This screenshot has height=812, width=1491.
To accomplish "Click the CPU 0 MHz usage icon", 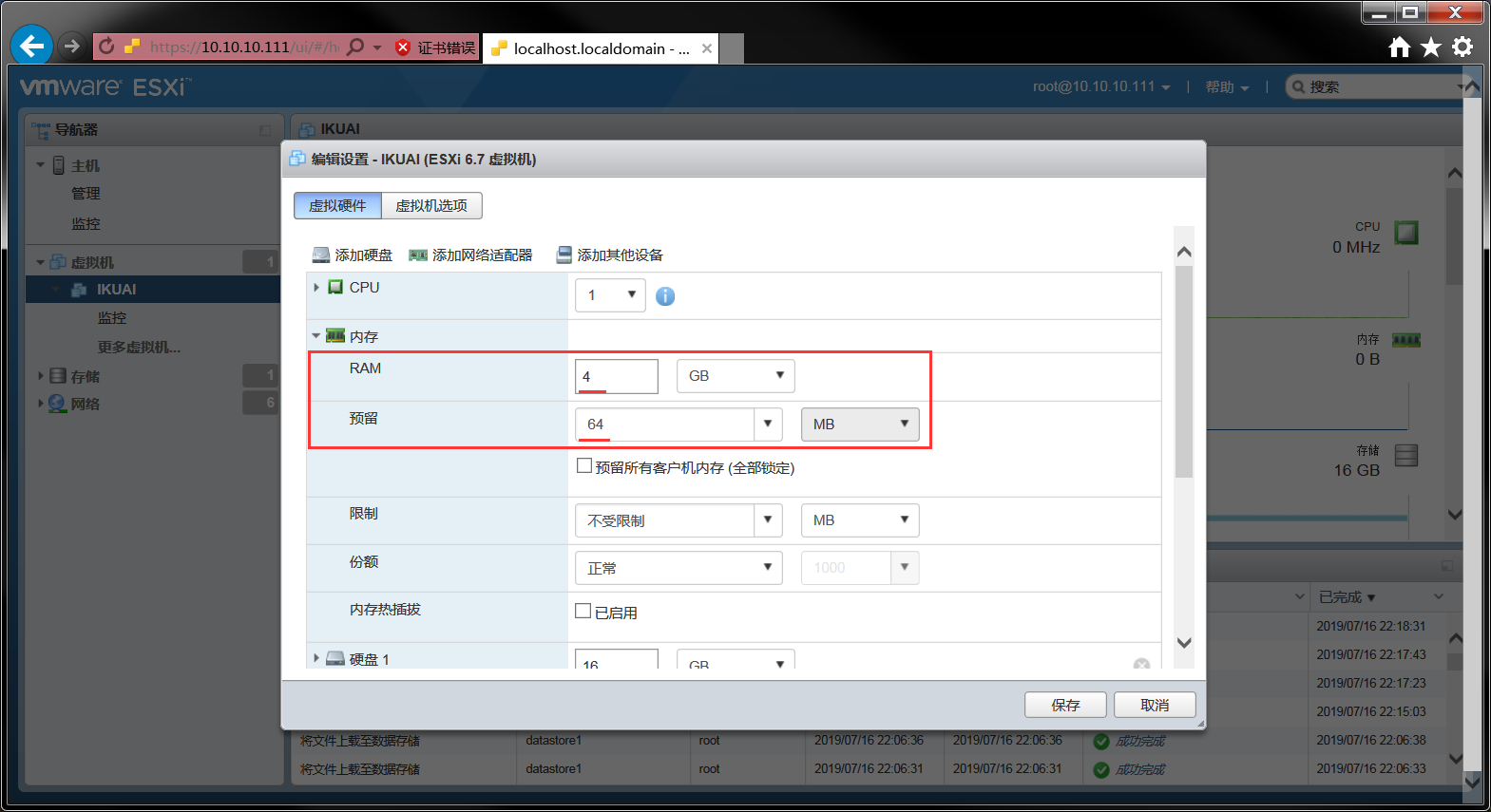I will tap(1406, 233).
